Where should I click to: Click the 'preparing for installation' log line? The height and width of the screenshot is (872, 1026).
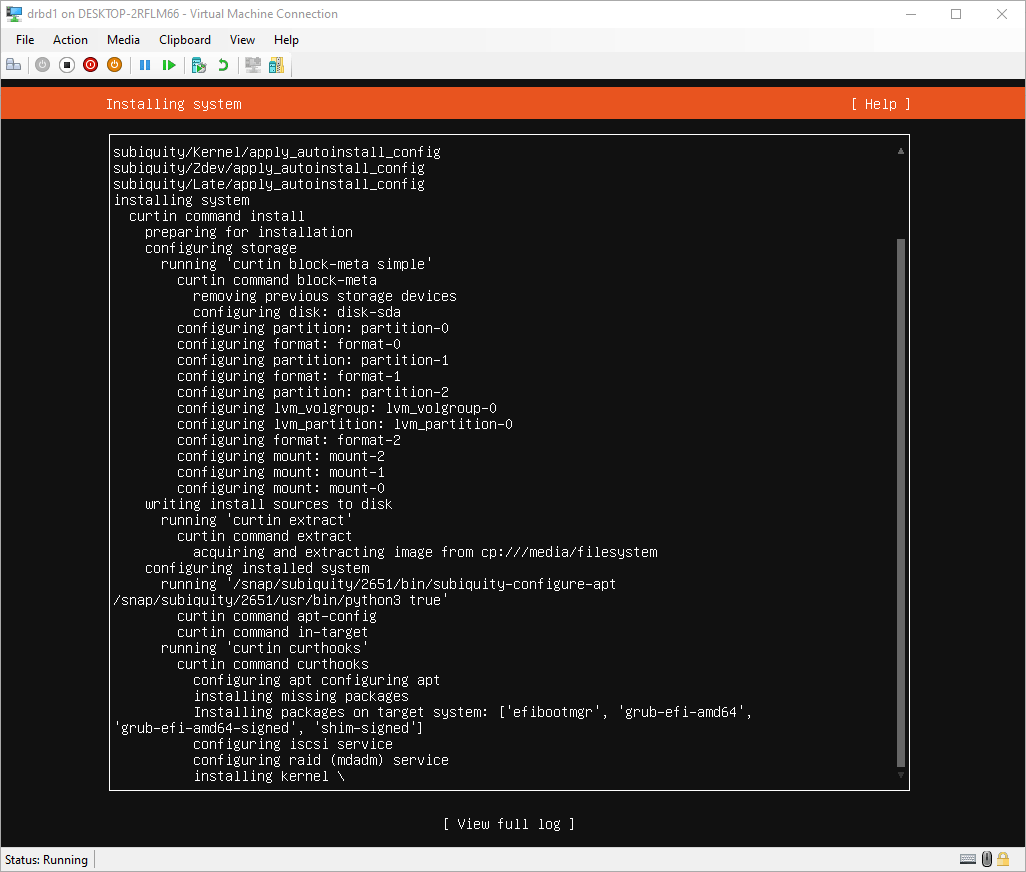[x=249, y=232]
